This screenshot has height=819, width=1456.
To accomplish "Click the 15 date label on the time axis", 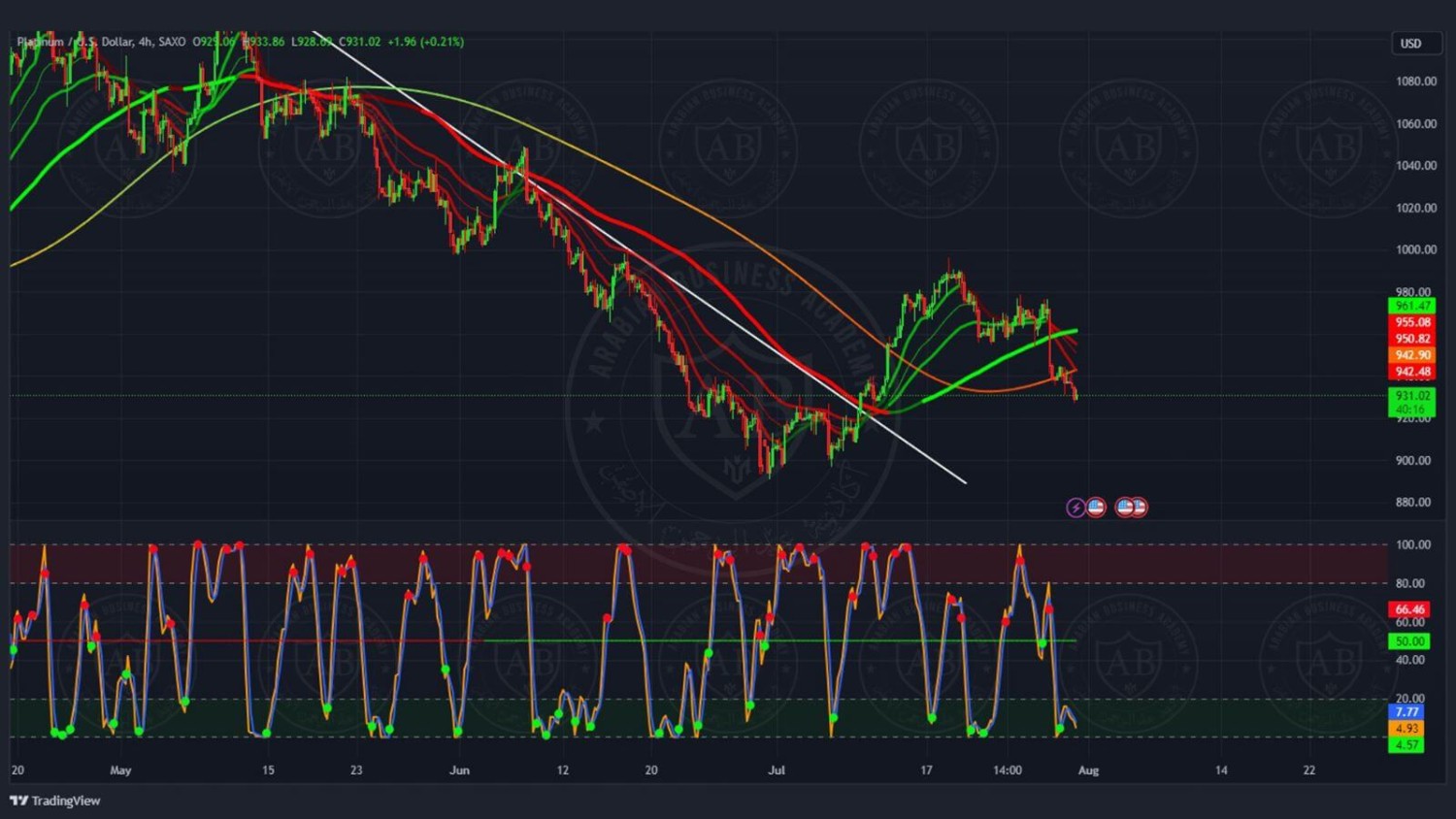I will tap(268, 770).
